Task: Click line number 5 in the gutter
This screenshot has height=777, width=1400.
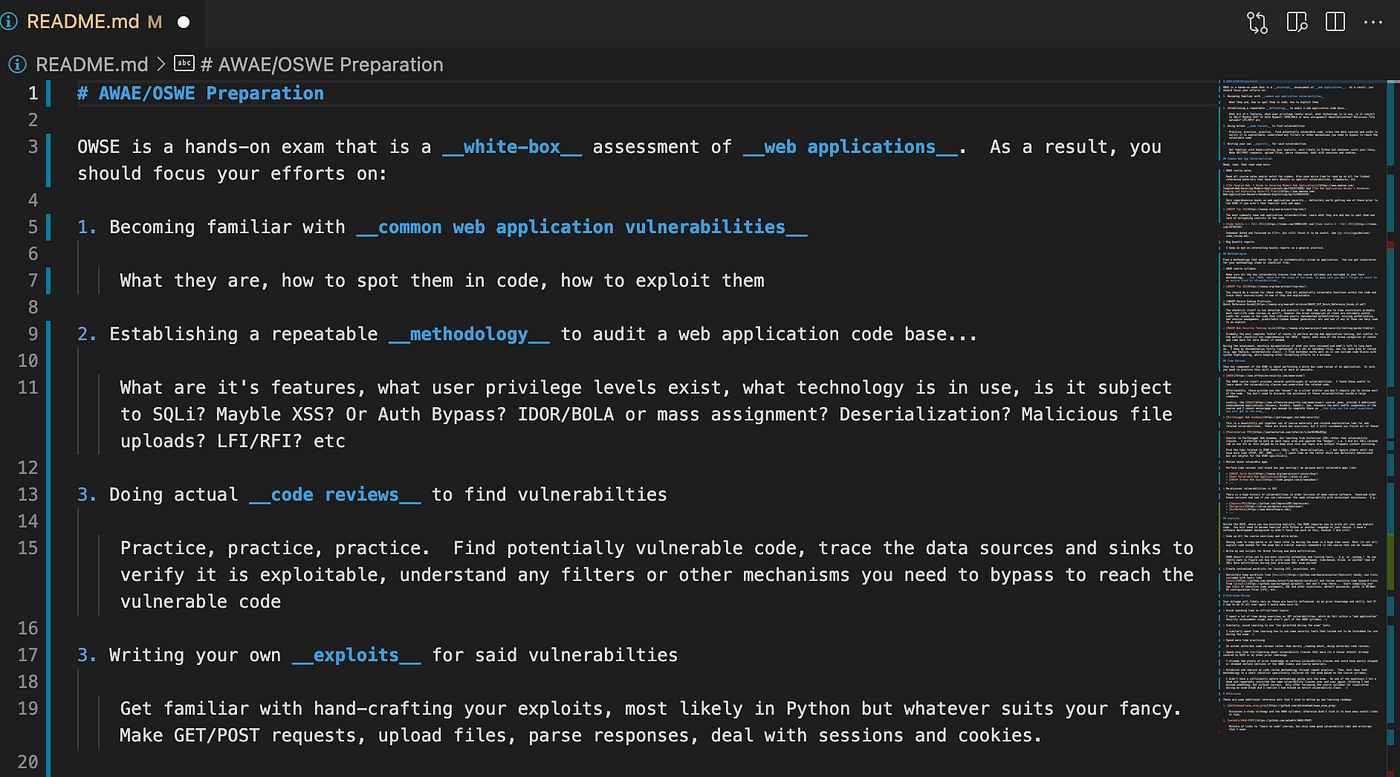Action: (x=32, y=227)
